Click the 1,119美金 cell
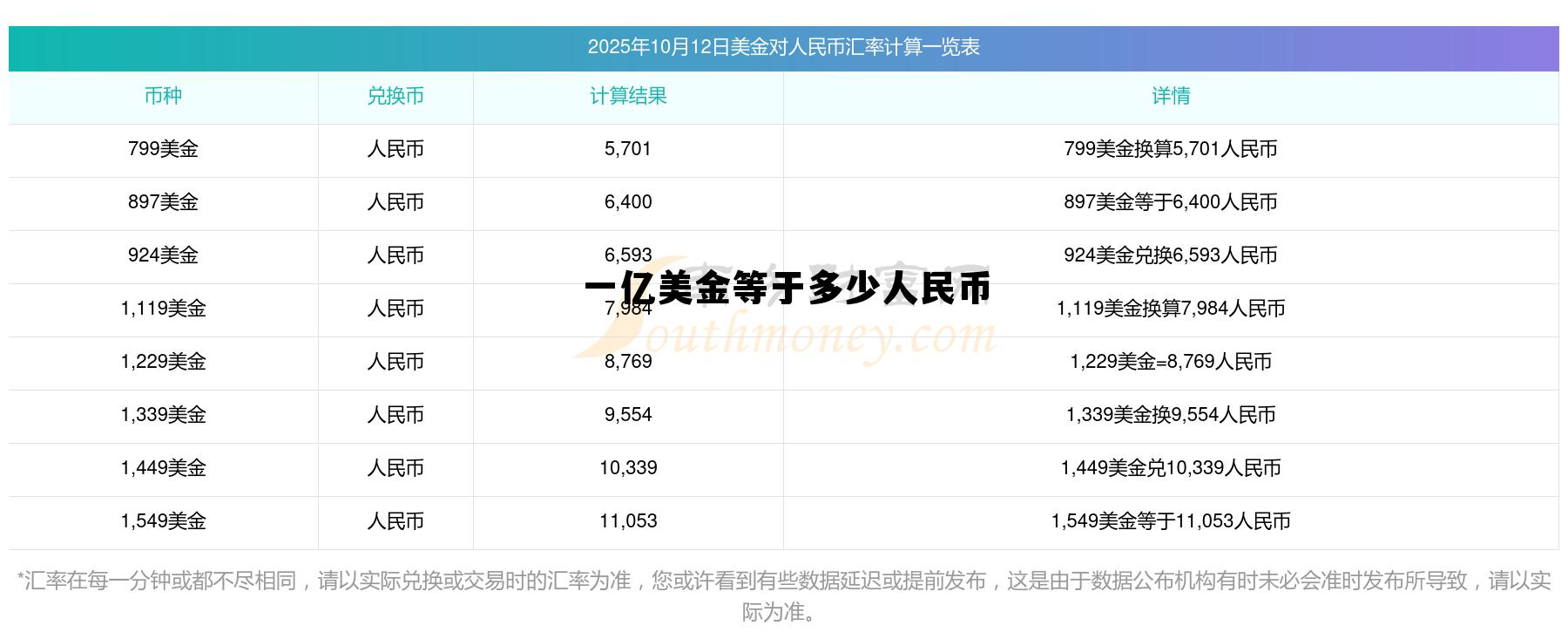 click(163, 309)
